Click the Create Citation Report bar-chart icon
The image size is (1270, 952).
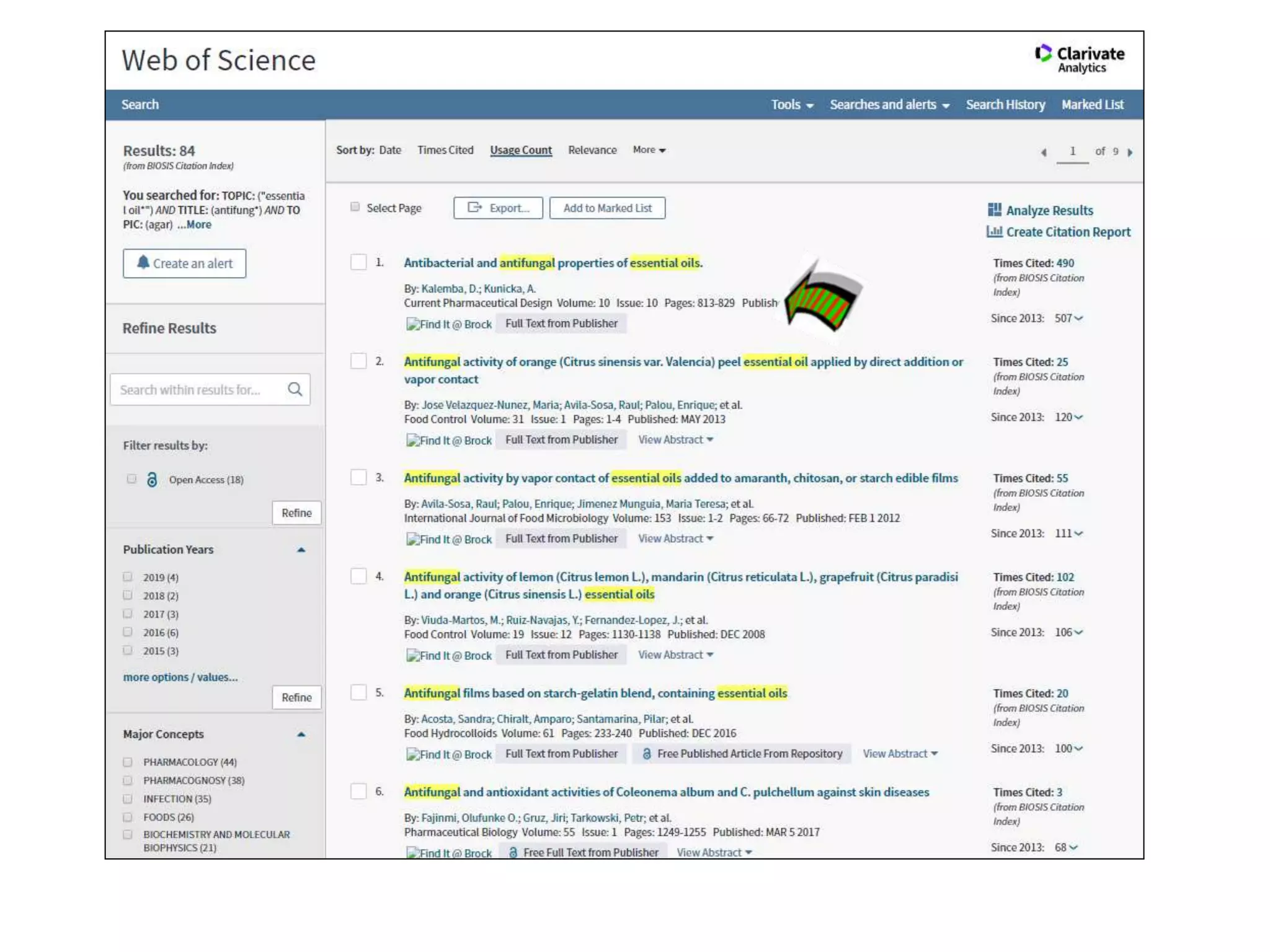point(995,232)
